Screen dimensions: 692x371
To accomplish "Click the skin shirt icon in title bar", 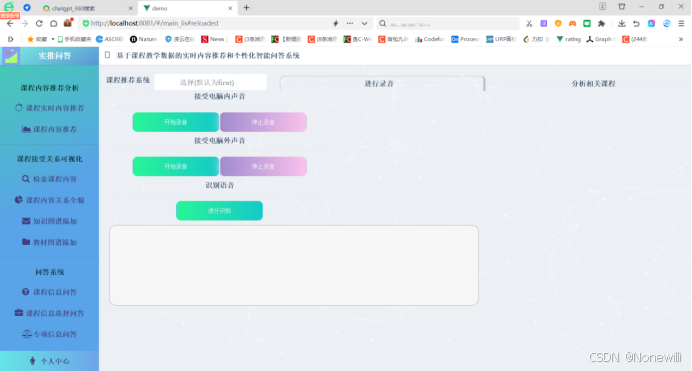I will (622, 7).
